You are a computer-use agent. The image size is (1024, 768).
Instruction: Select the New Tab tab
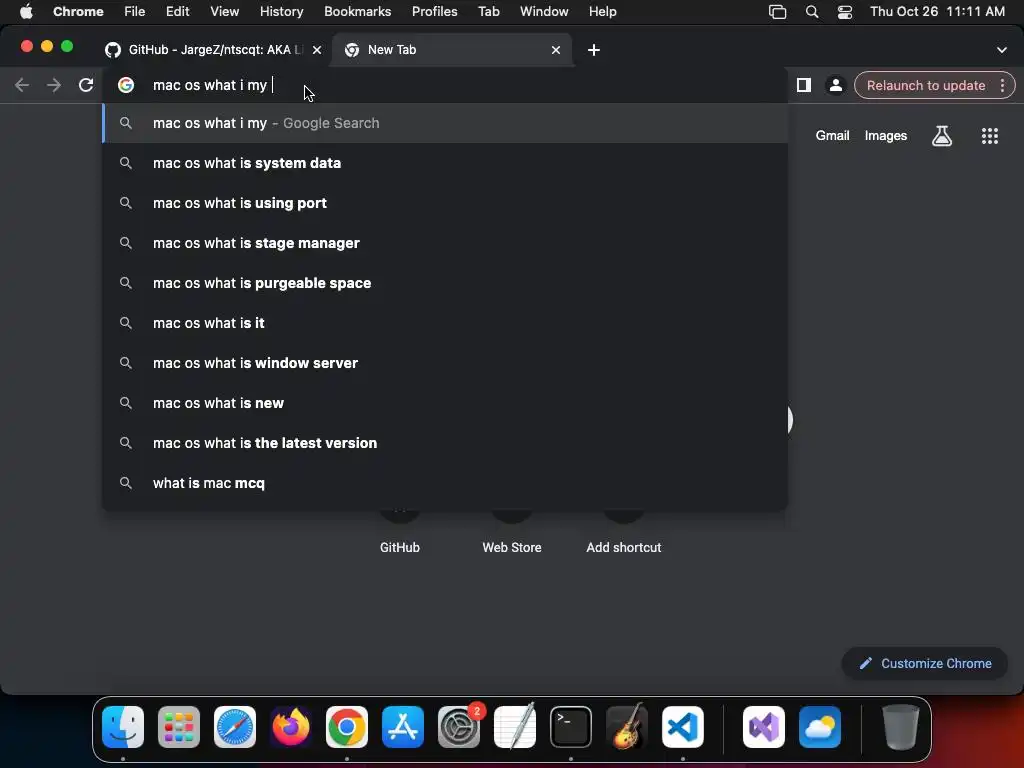click(x=451, y=50)
